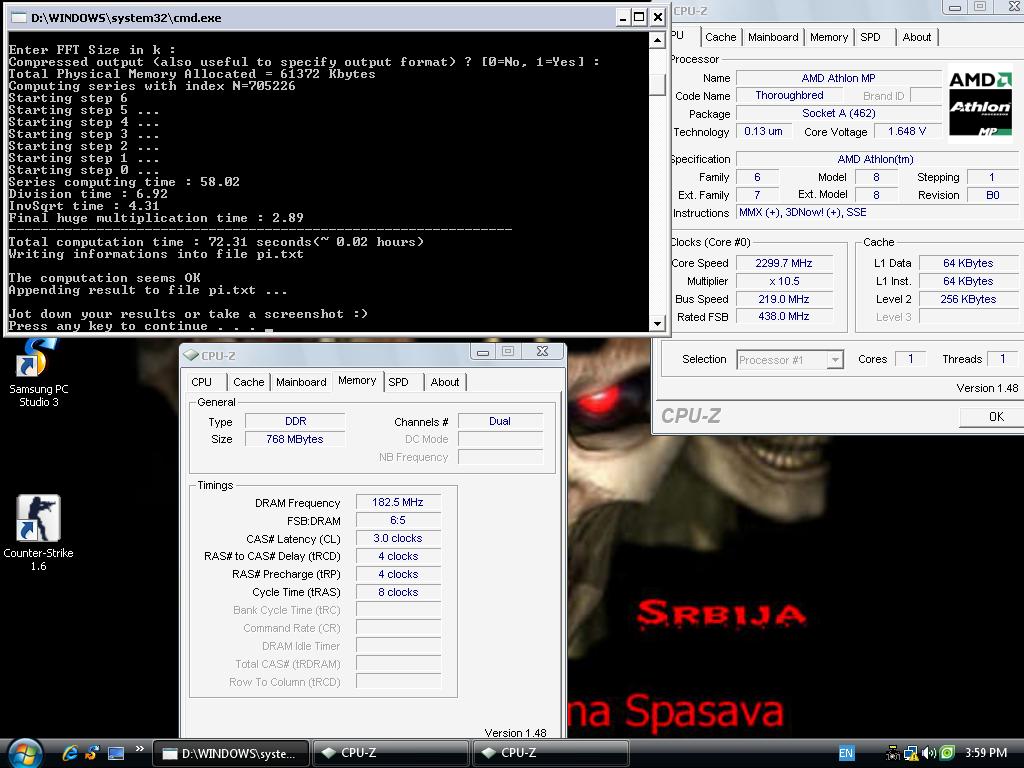Open the SPD tab in Memory CPU-Z window
Viewport: 1024px width, 768px height.
coord(398,382)
